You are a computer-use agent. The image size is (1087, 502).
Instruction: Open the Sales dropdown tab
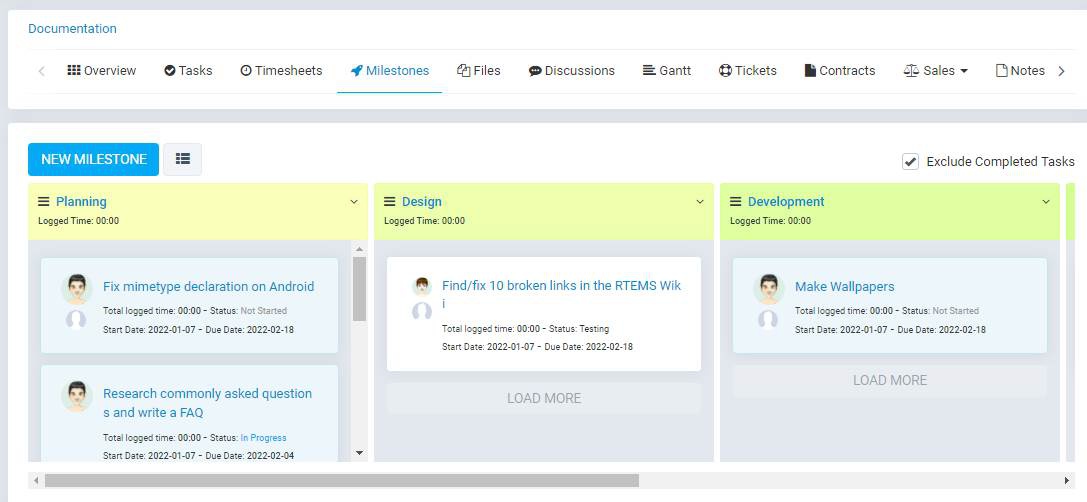point(935,71)
